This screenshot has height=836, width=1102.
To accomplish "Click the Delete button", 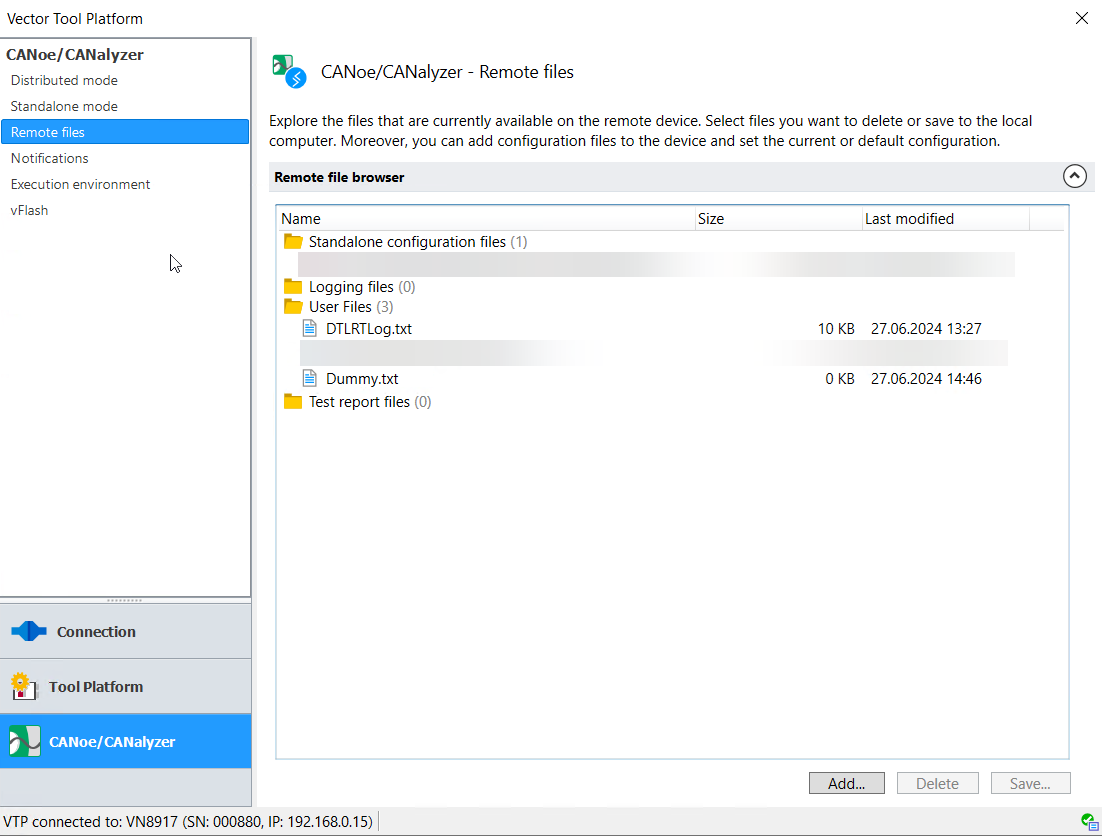I will coord(938,783).
